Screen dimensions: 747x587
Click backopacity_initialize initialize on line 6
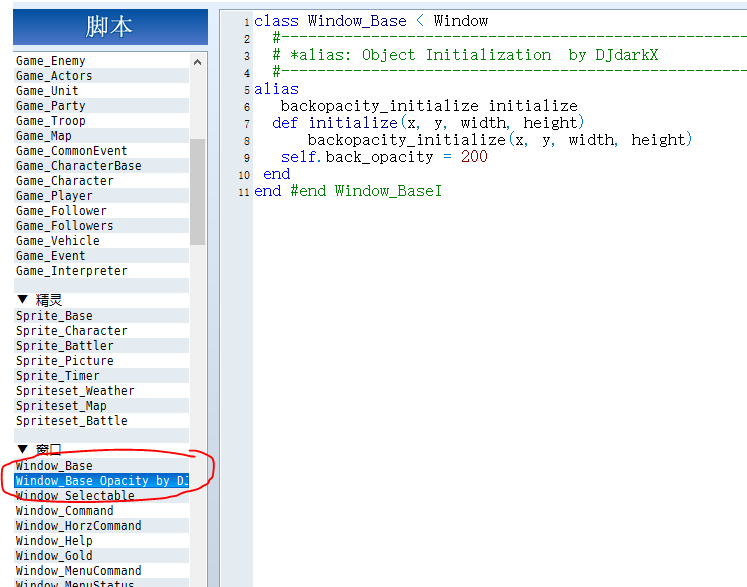(x=429, y=106)
